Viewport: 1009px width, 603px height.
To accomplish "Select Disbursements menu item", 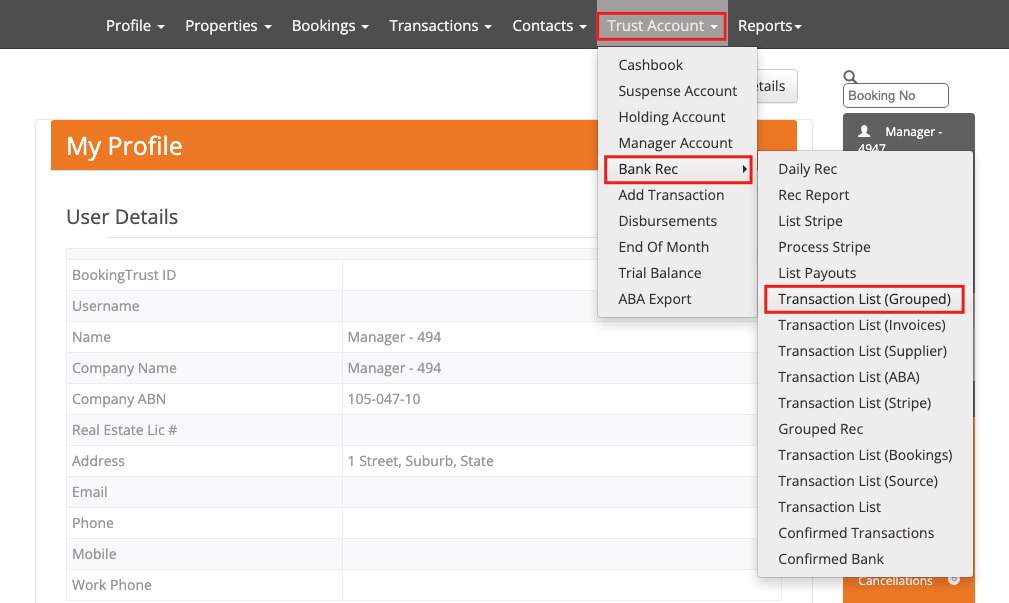I will coord(667,221).
